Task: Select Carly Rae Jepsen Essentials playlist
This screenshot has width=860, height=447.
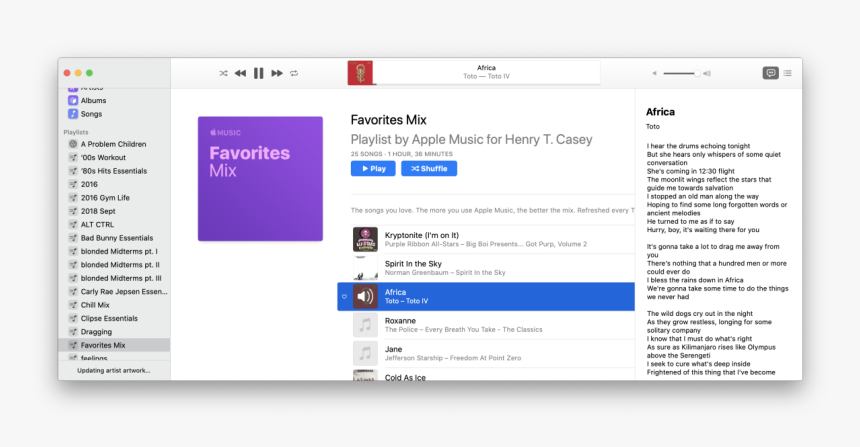Action: coord(115,291)
